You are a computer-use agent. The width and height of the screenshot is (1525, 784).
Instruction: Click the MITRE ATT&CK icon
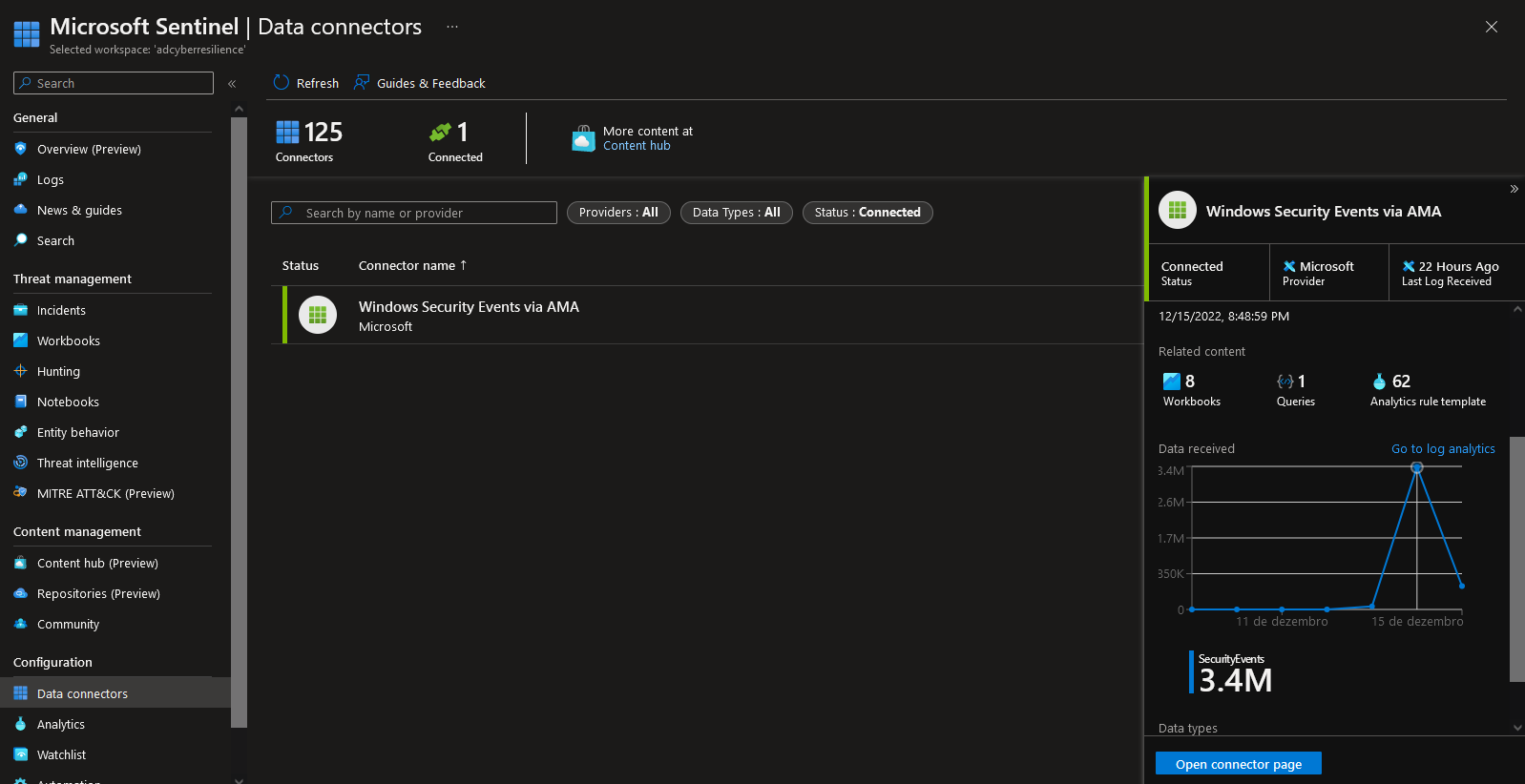tap(21, 493)
